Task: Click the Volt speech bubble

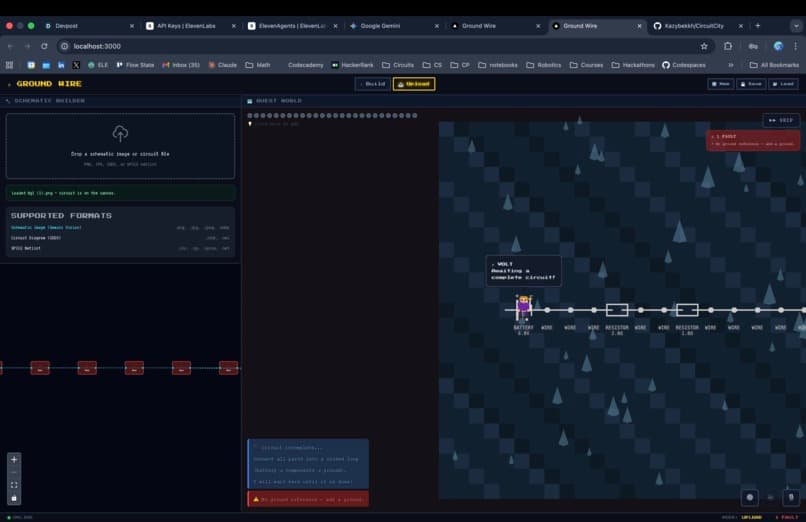Action: (523, 270)
